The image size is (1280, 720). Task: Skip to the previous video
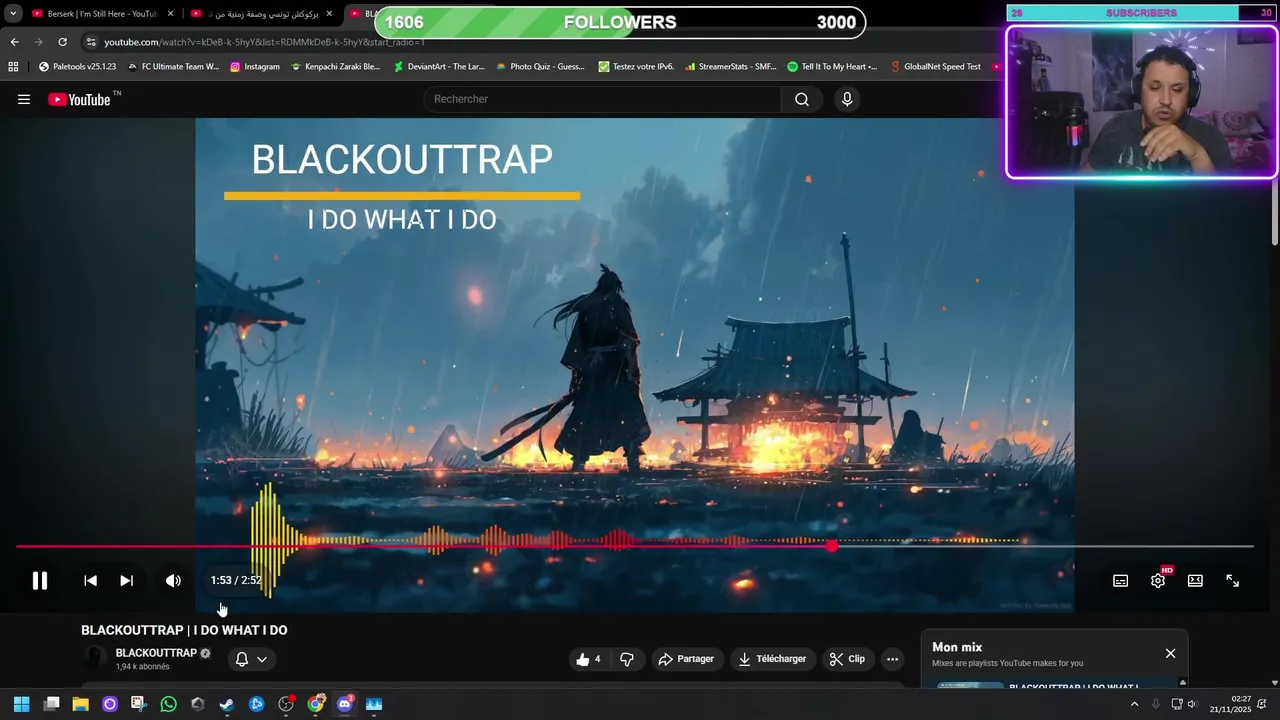click(x=90, y=581)
